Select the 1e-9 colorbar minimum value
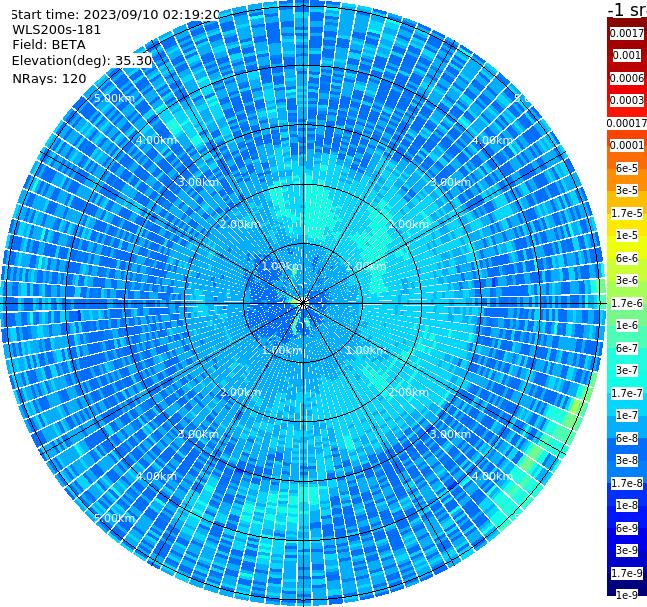647x607 pixels. pyautogui.click(x=627, y=595)
